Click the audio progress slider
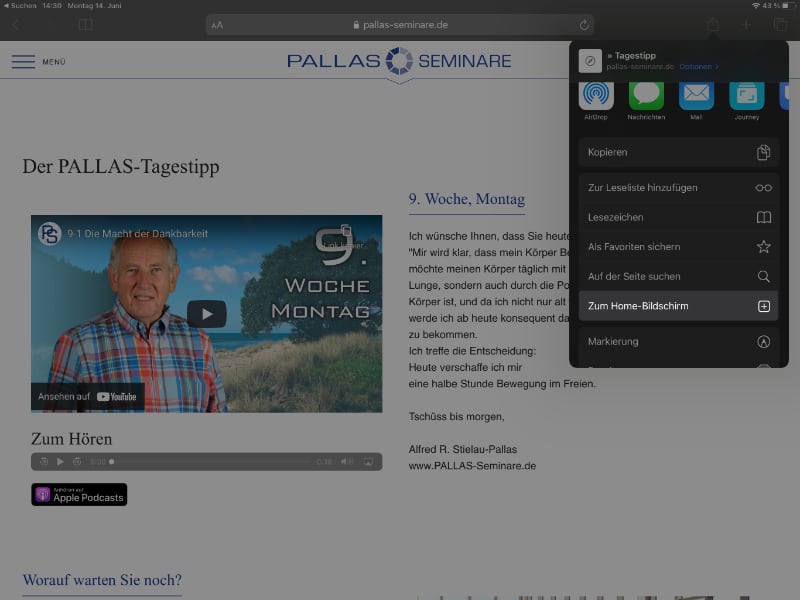Screen dimensions: 800x600 click(211, 462)
